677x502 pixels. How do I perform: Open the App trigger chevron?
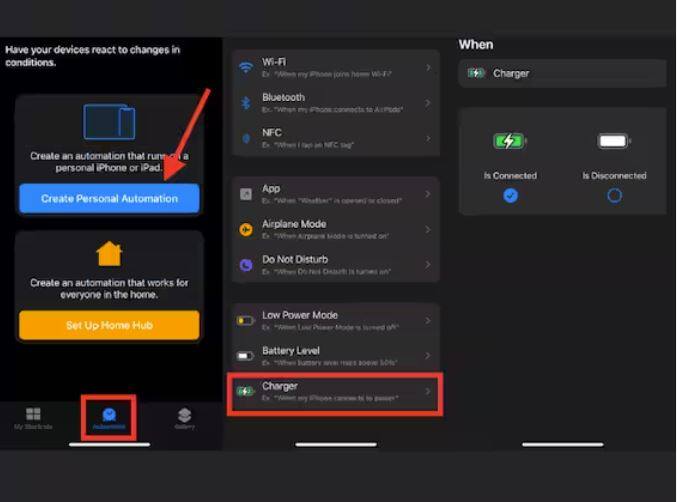coord(428,194)
